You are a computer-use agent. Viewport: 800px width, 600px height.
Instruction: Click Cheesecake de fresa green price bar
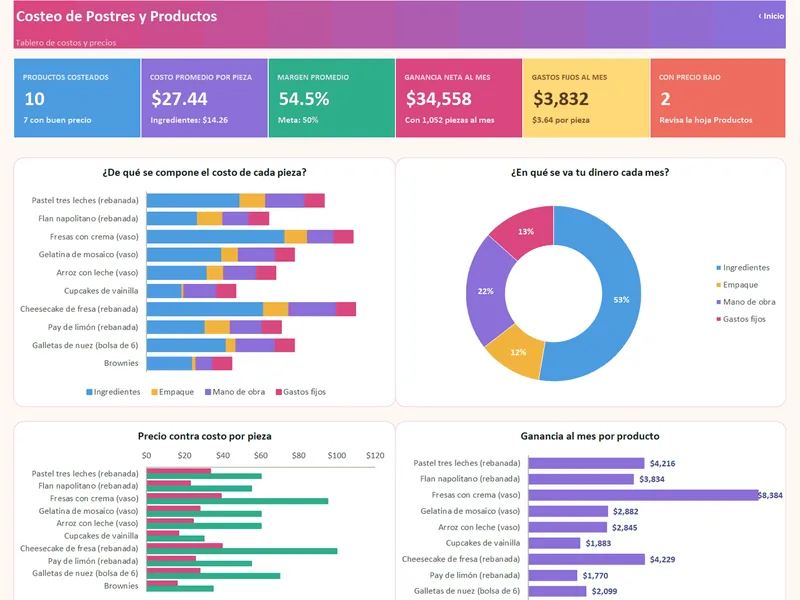242,551
